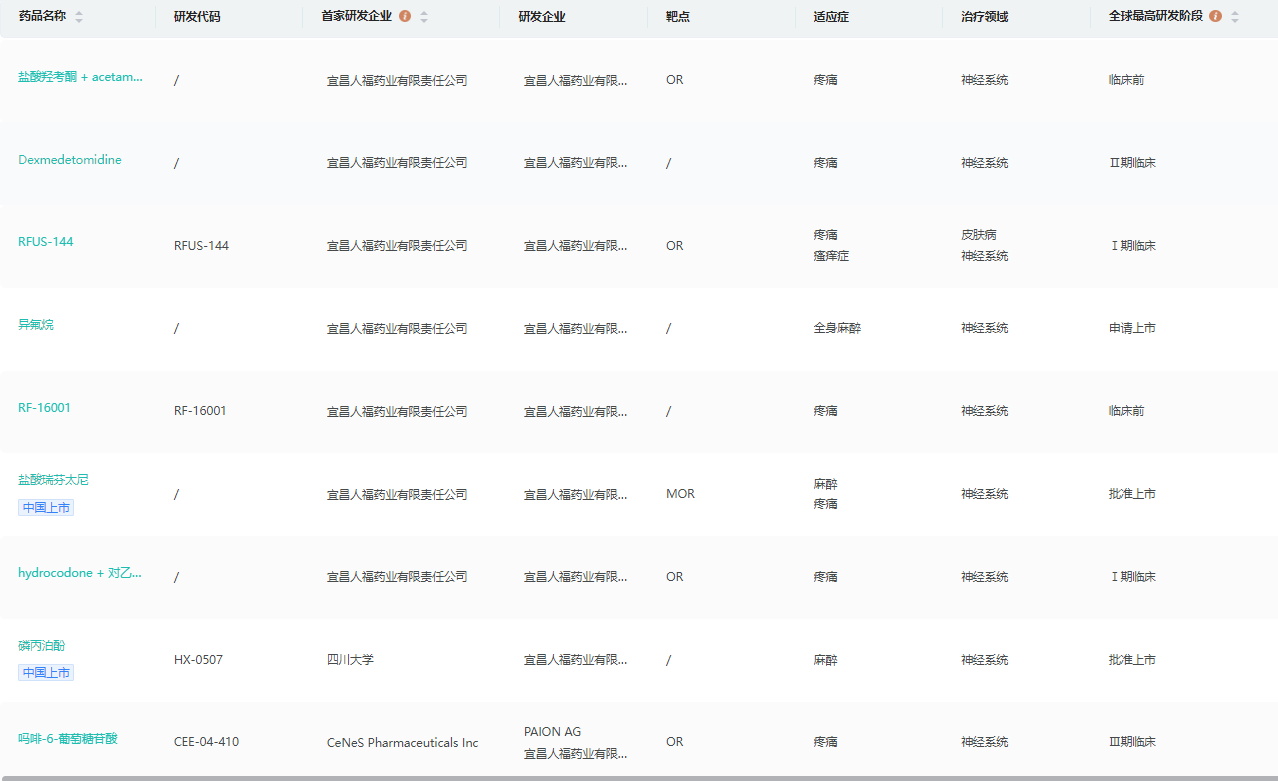Select CeNeS Pharmaceuticals Inc cell
This screenshot has width=1278, height=781.
pos(403,743)
